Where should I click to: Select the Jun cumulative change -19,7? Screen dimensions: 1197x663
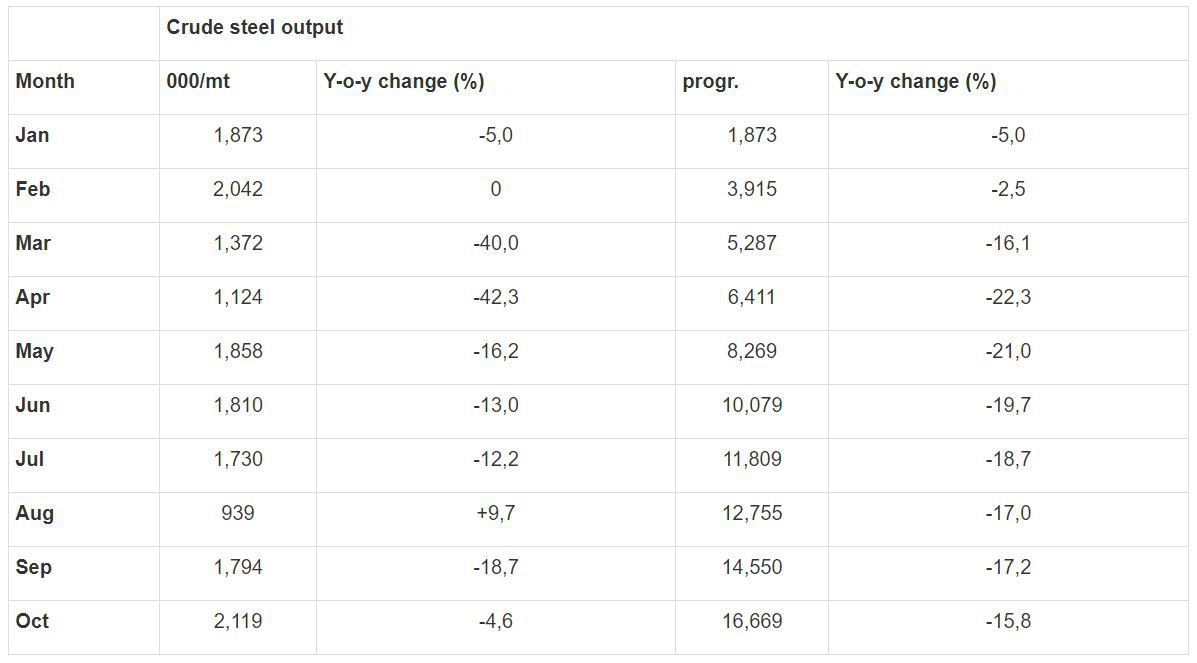pos(1008,406)
